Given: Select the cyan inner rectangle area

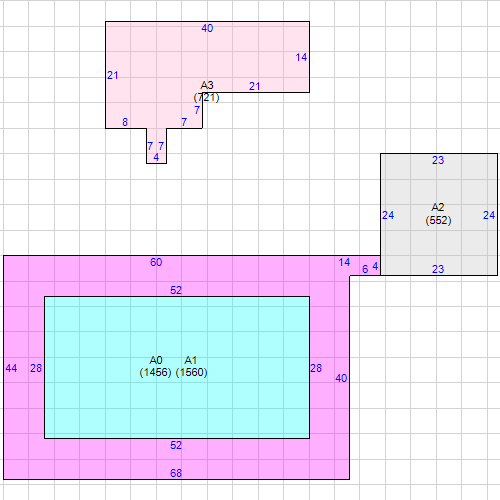Looking at the screenshot, I should tap(177, 367).
